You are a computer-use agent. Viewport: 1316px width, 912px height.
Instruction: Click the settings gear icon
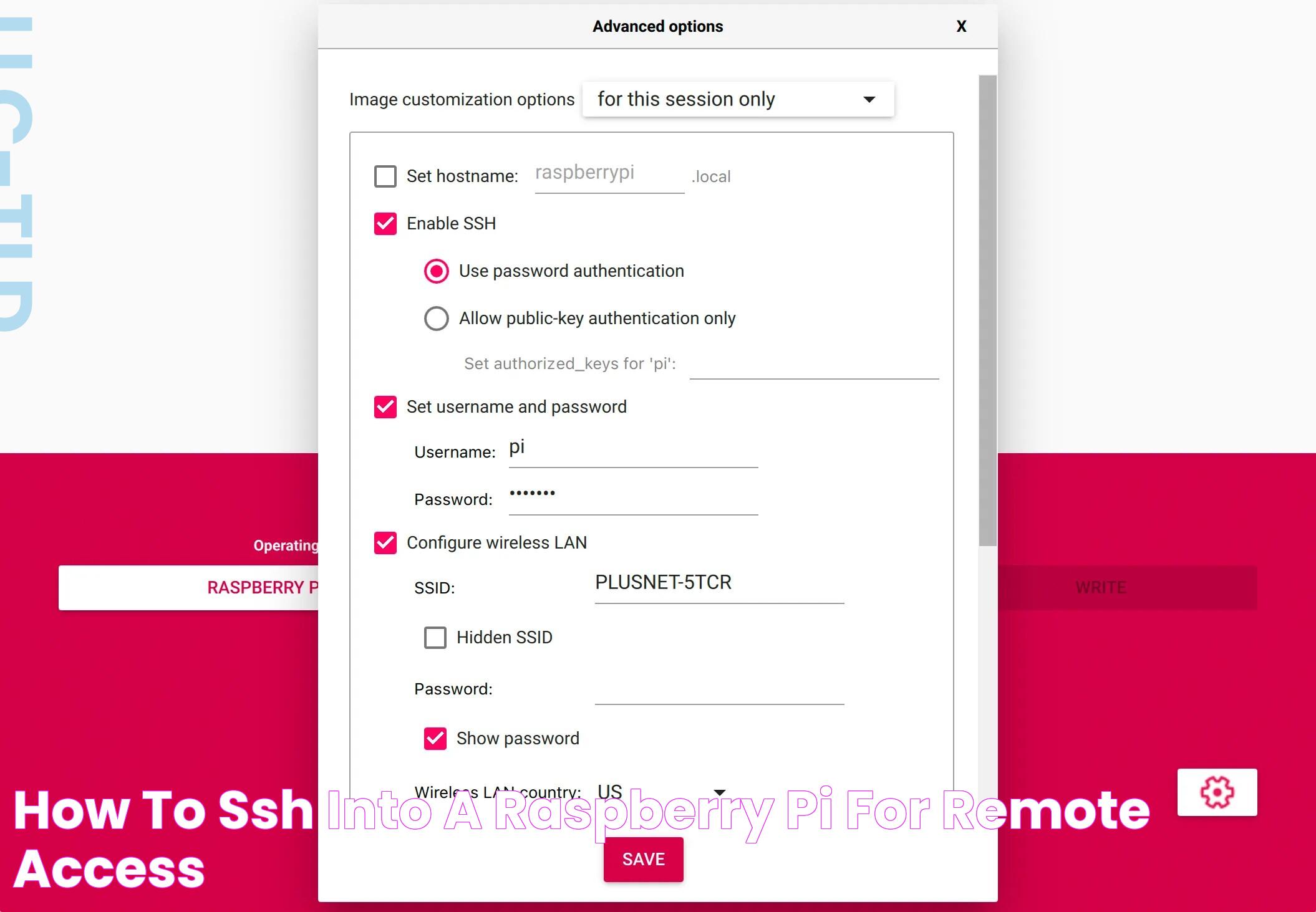1217,791
